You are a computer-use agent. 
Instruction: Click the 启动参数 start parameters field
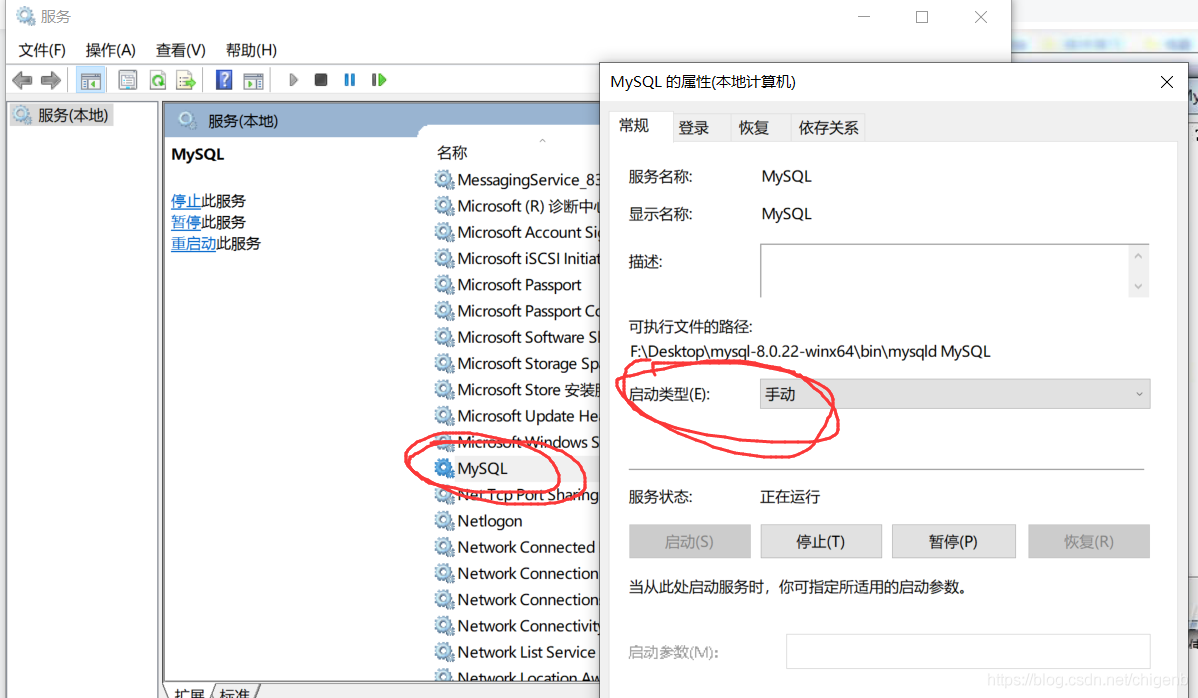968,651
